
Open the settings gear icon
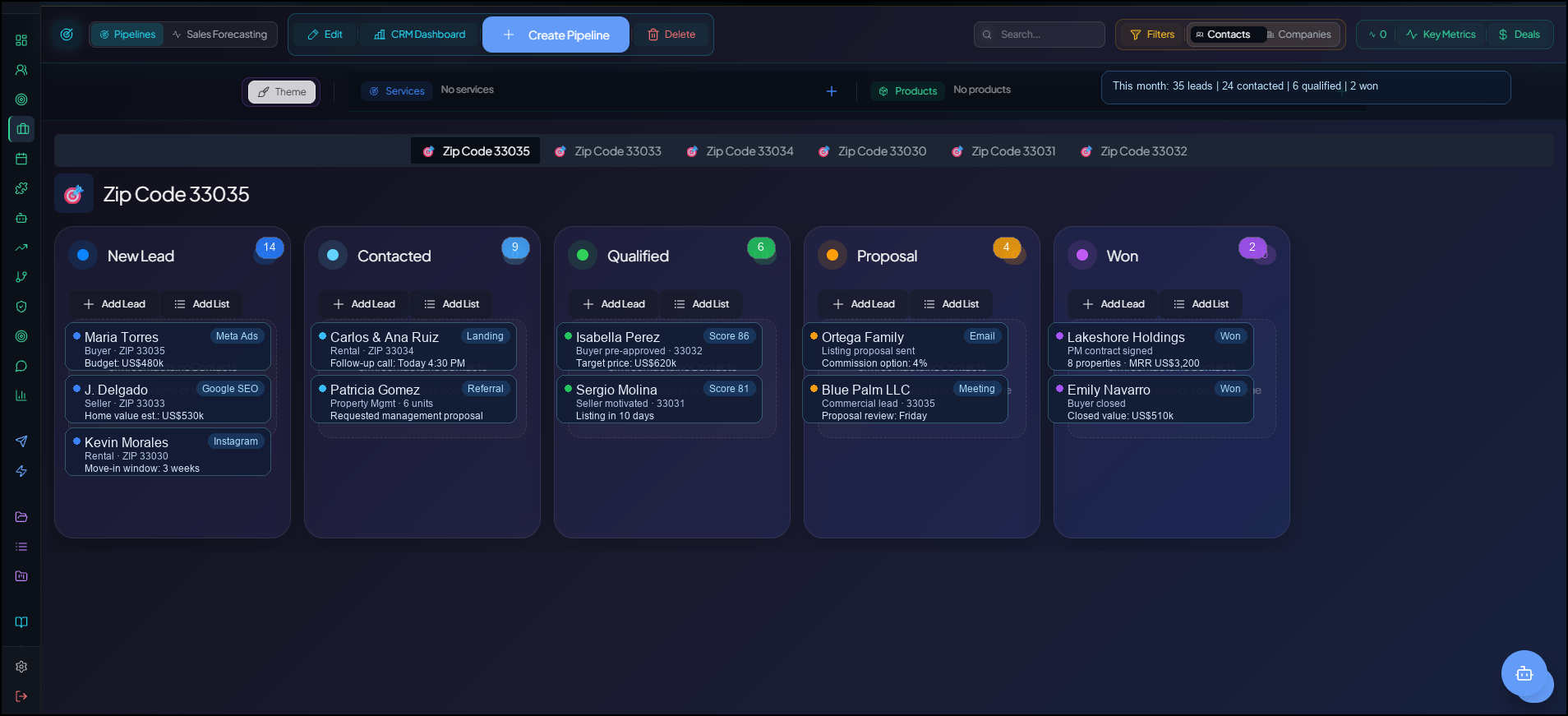click(x=21, y=667)
